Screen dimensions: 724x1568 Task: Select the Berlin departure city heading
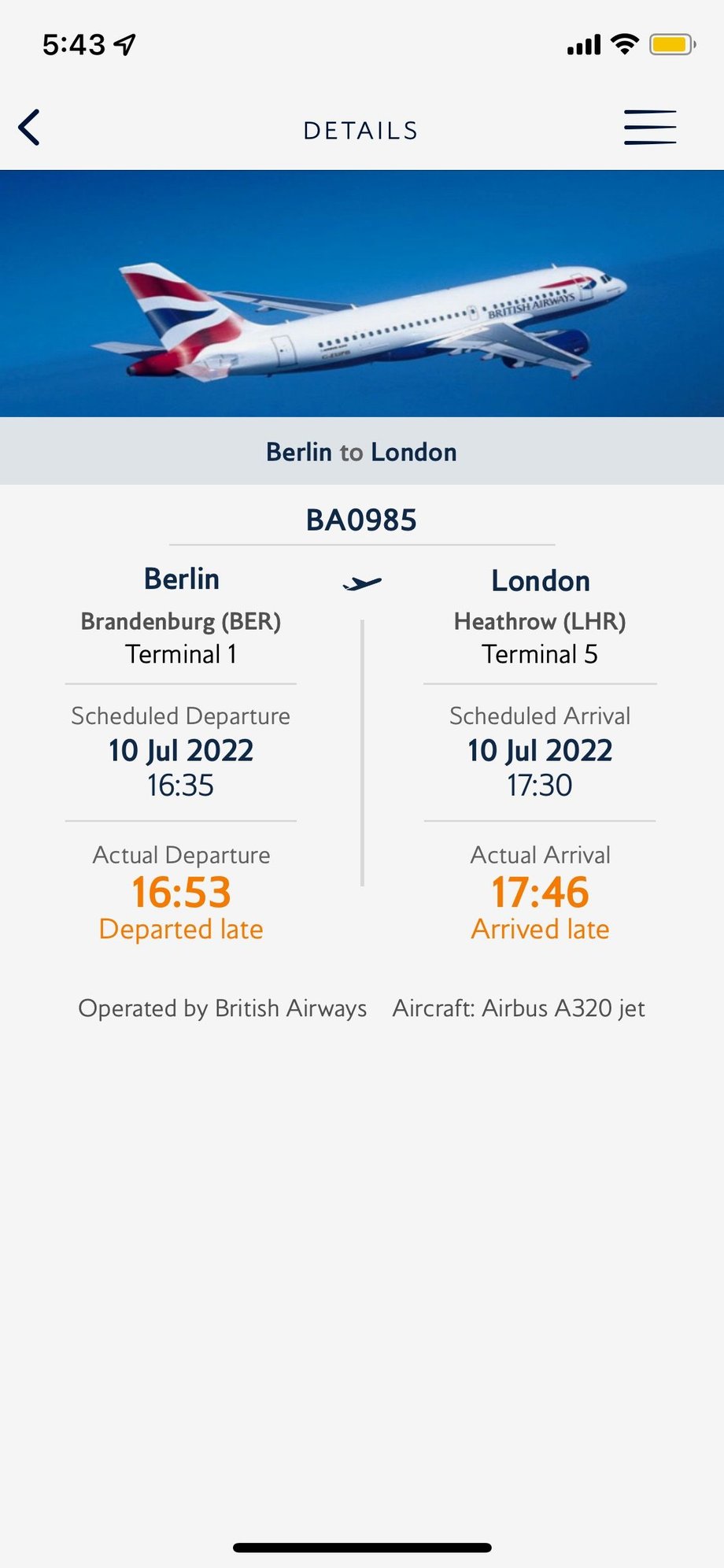tap(182, 579)
